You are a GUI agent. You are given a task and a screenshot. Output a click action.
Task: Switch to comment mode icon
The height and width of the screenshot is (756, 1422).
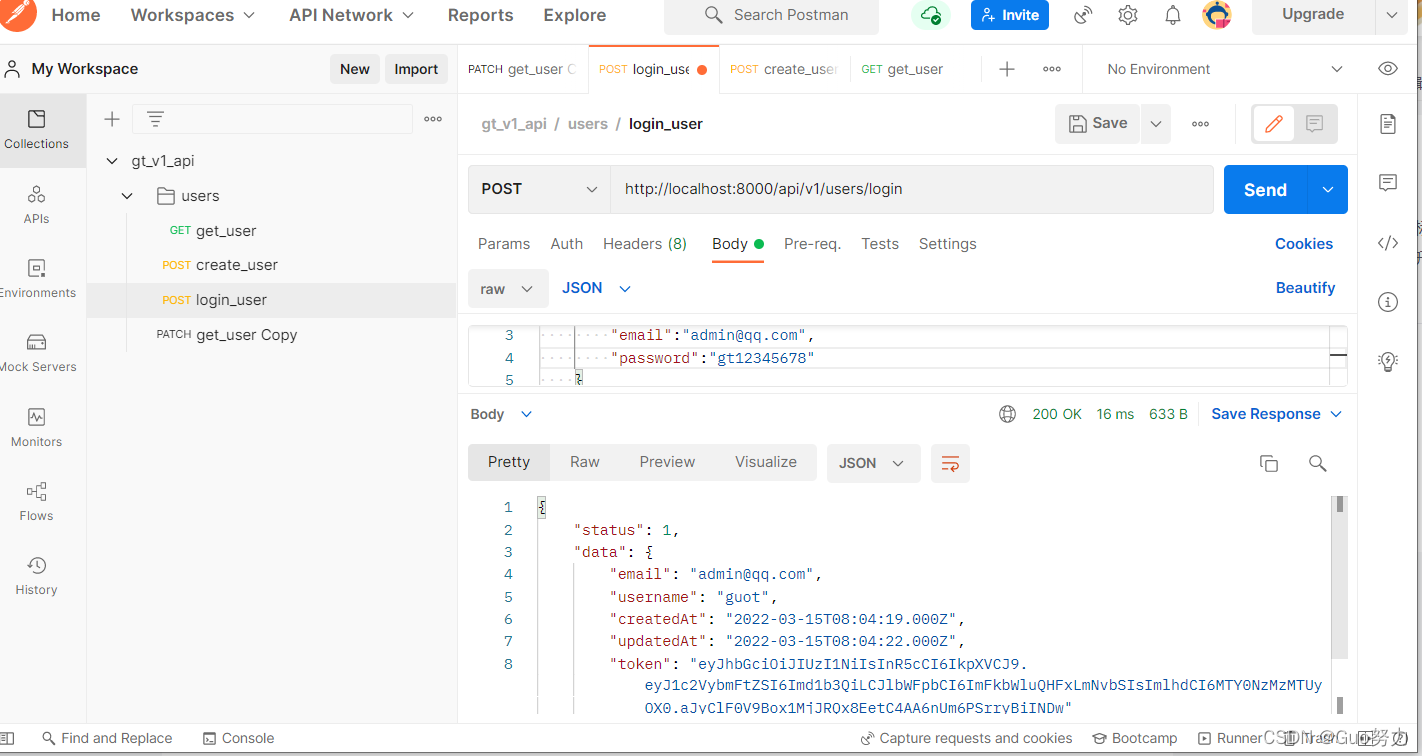click(x=1315, y=124)
